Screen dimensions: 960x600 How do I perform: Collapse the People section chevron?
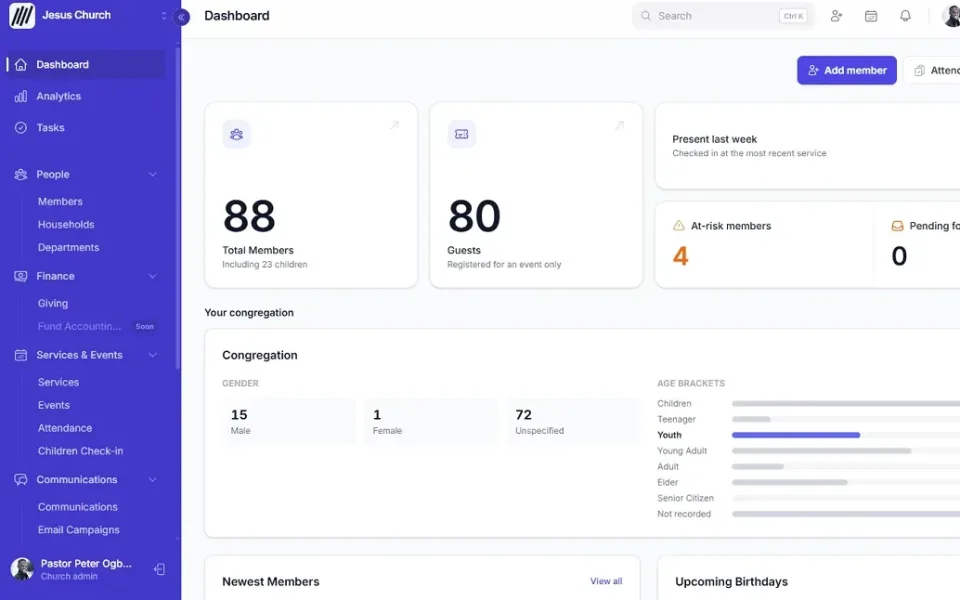pyautogui.click(x=152, y=174)
